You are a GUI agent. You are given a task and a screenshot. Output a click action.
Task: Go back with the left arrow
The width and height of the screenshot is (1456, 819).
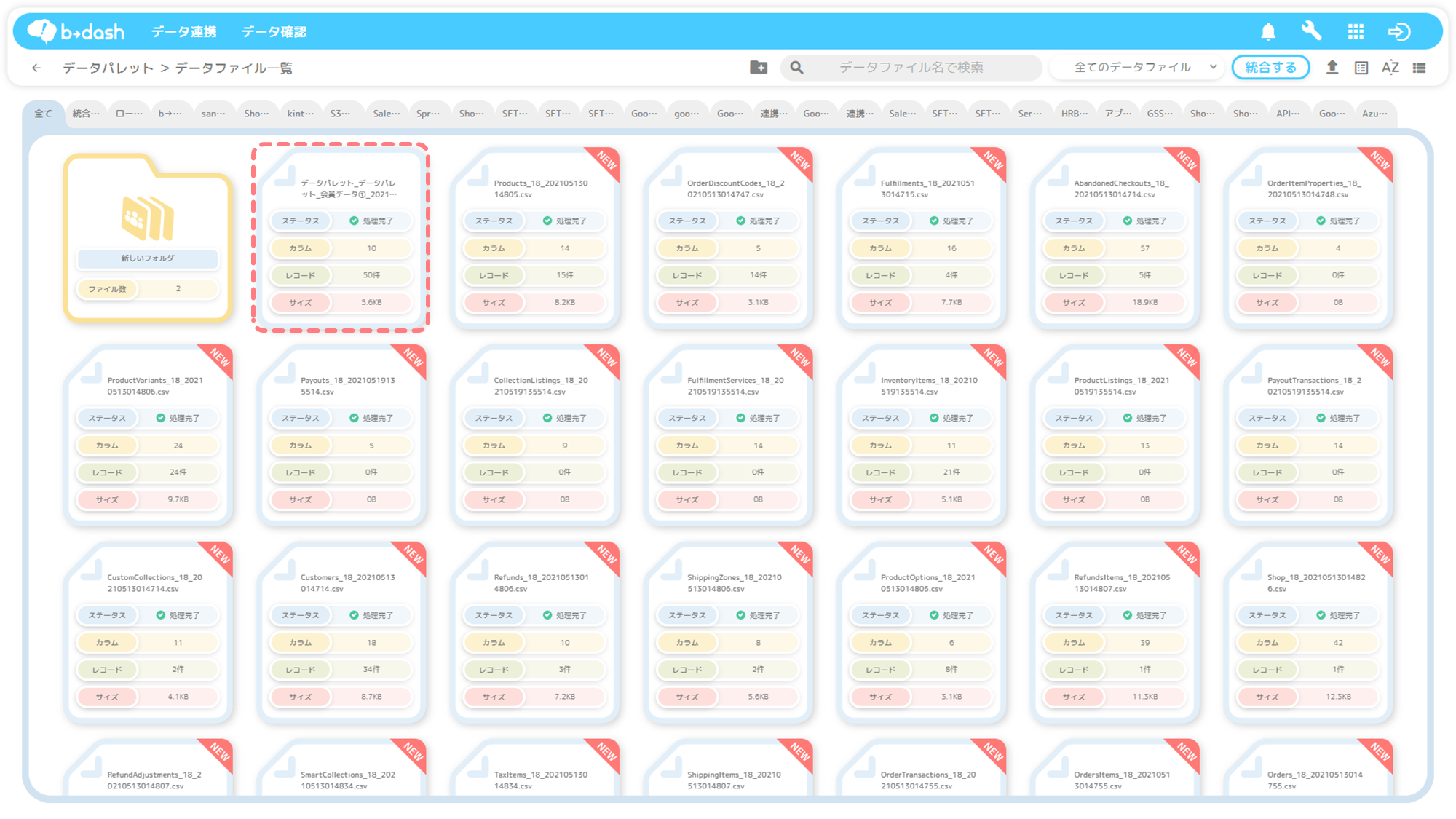click(x=36, y=68)
